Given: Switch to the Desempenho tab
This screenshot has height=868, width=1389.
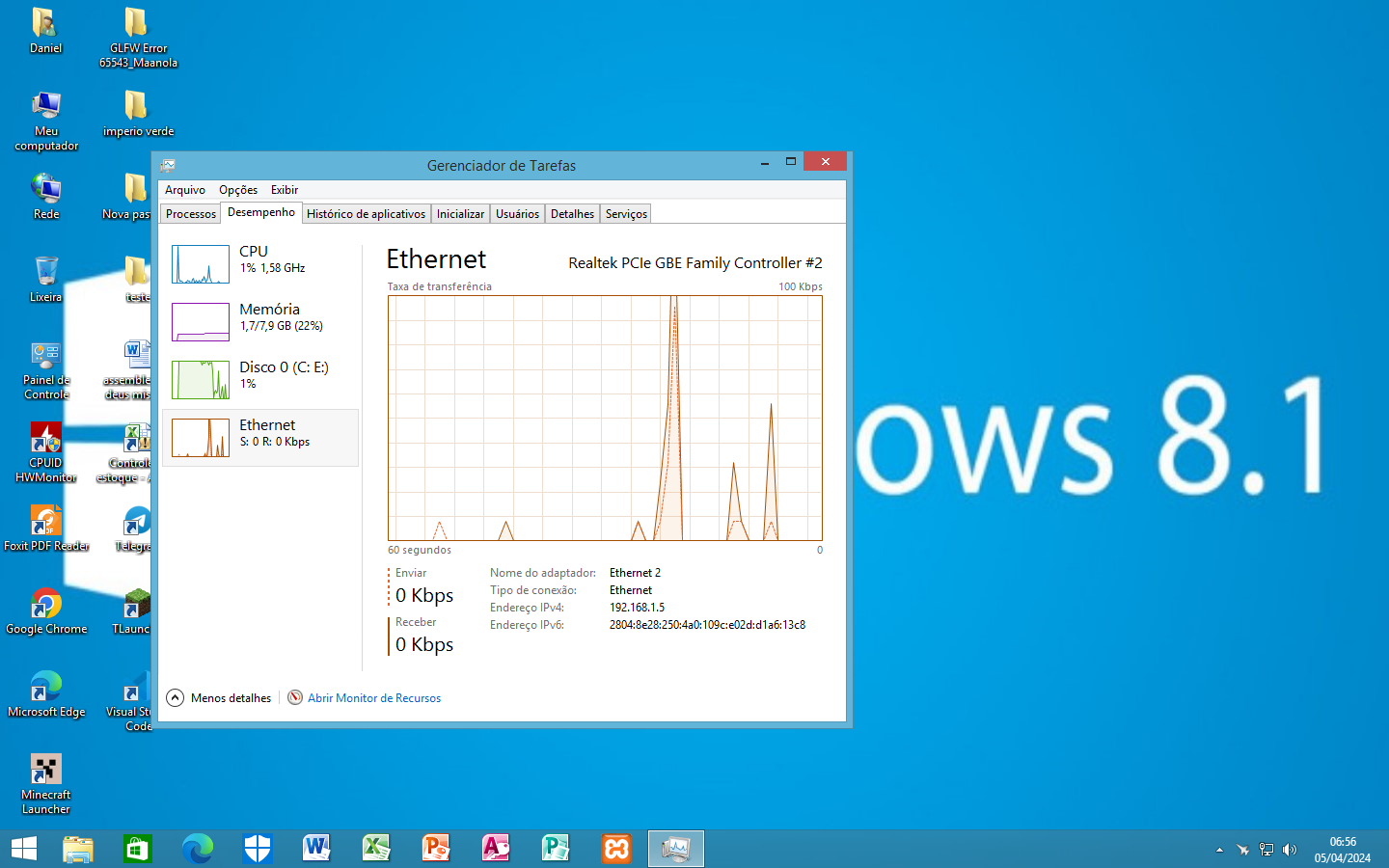Looking at the screenshot, I should tap(261, 212).
